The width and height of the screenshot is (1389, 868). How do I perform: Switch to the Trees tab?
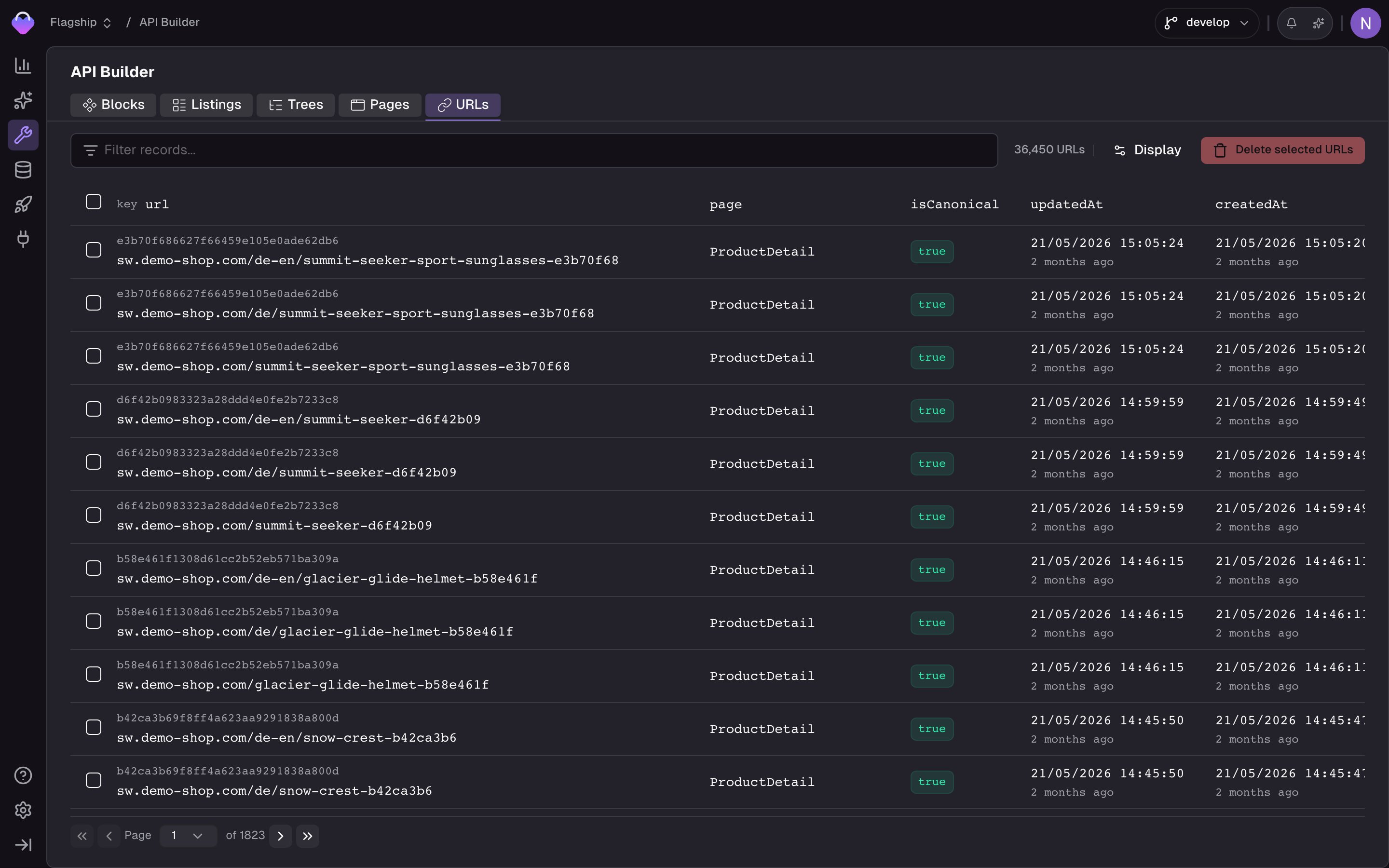coord(296,105)
